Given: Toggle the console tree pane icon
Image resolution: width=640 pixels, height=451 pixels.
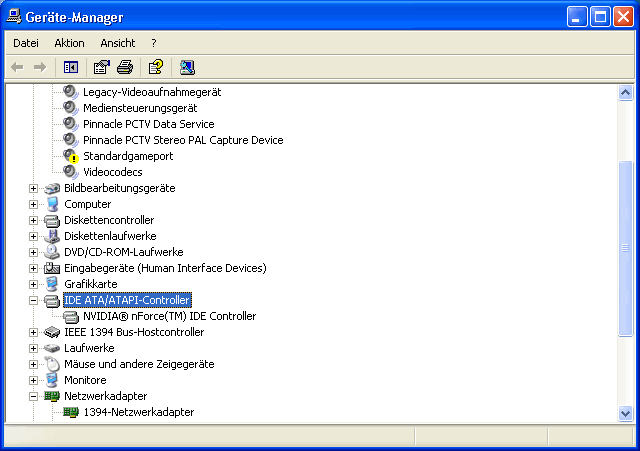Looking at the screenshot, I should (x=71, y=67).
